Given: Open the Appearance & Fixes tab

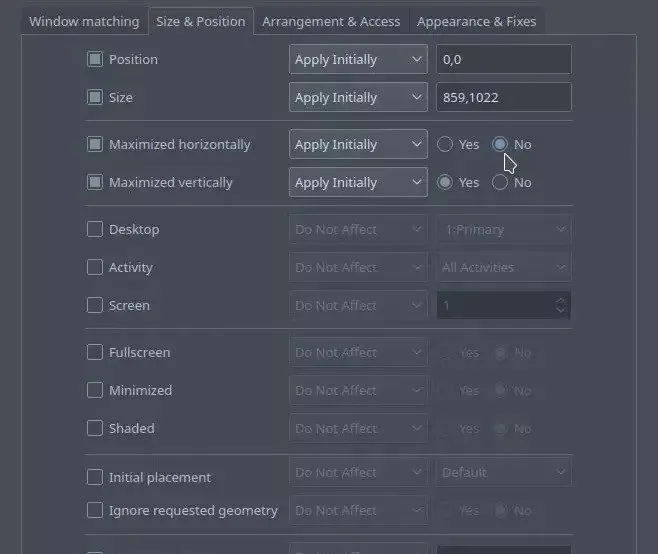Looking at the screenshot, I should (x=476, y=21).
